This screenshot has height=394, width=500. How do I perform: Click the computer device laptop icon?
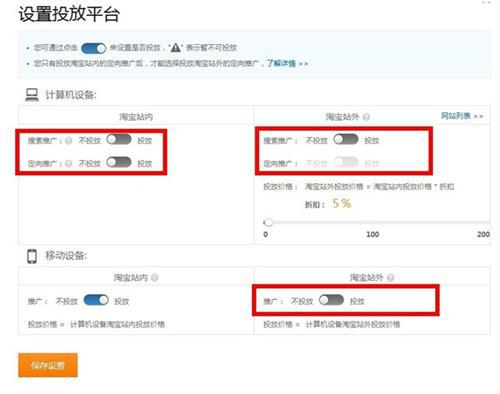pos(32,95)
